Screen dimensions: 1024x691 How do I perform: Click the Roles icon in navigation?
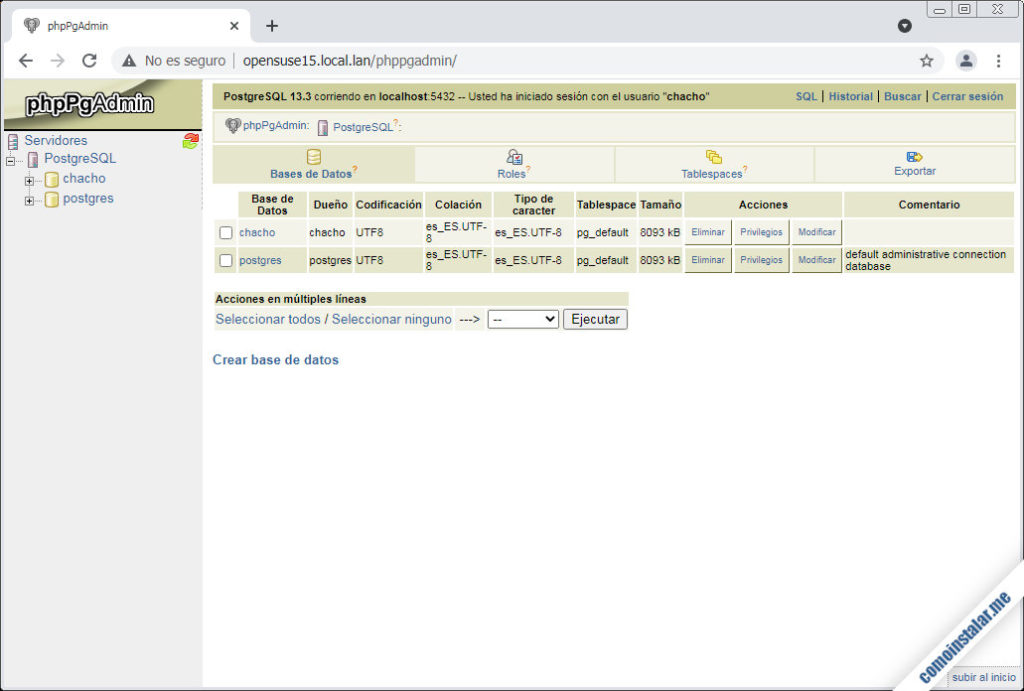pos(514,157)
